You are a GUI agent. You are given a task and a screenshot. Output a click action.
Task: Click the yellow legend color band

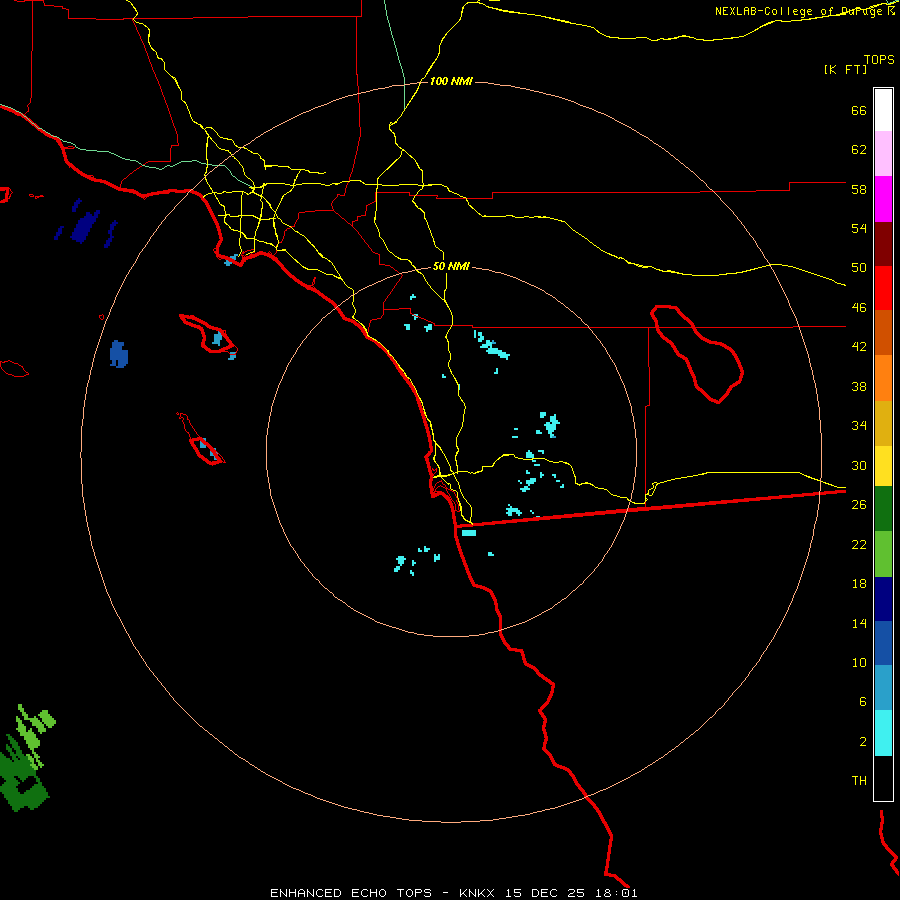coord(883,466)
